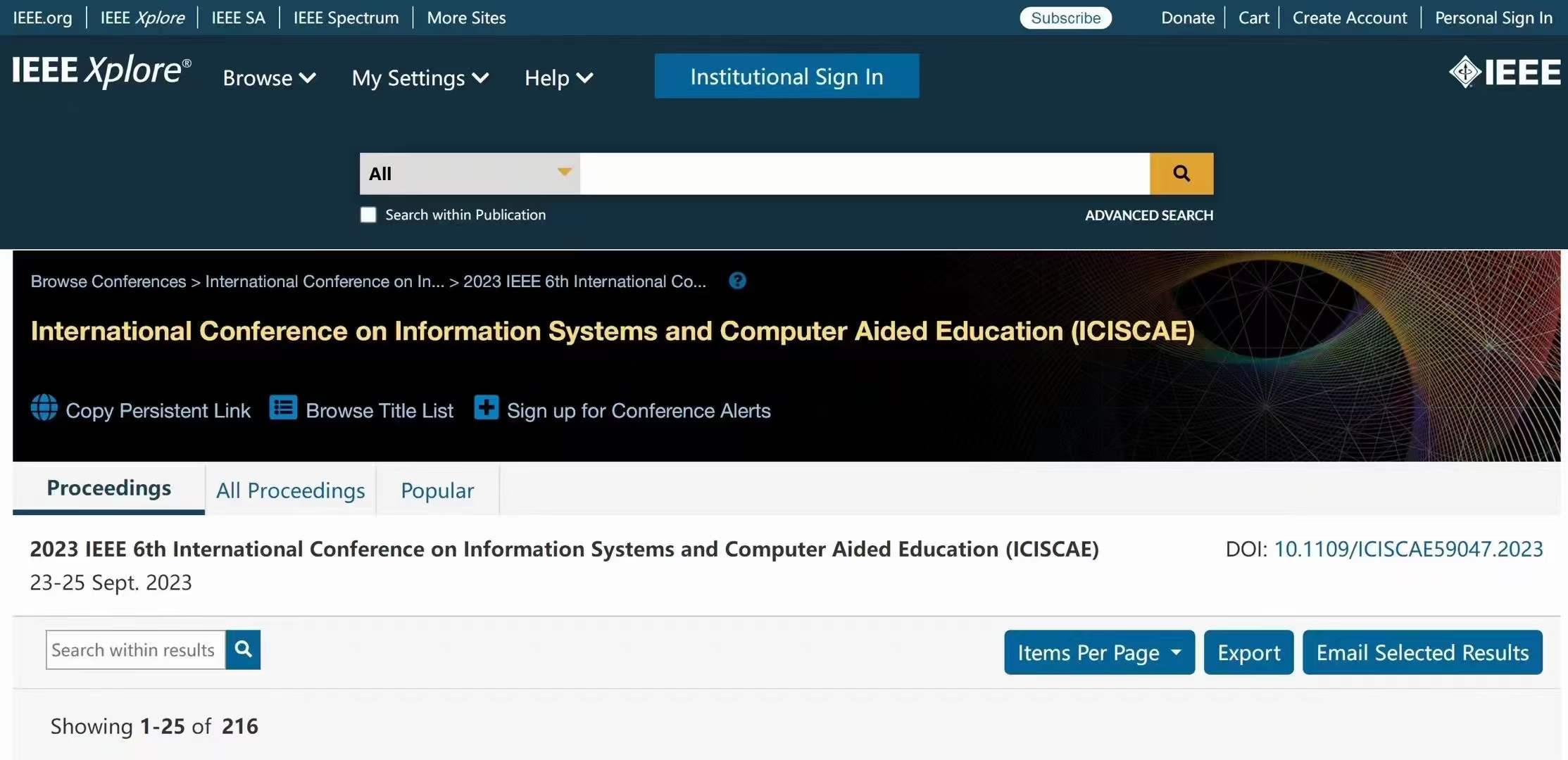The width and height of the screenshot is (1568, 760).
Task: Switch to the Popular tab
Action: tap(437, 490)
